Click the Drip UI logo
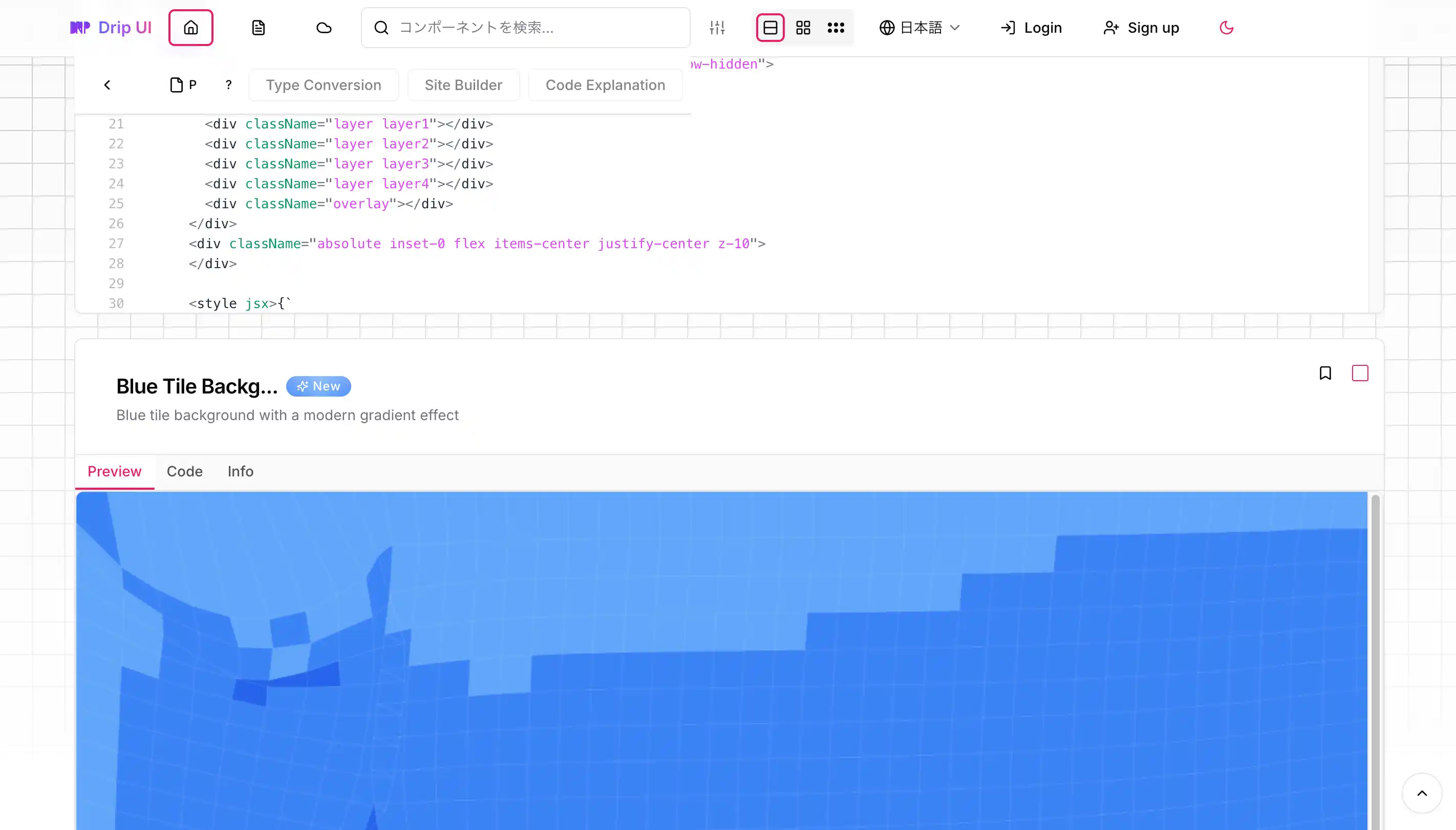1456x830 pixels. (x=111, y=27)
